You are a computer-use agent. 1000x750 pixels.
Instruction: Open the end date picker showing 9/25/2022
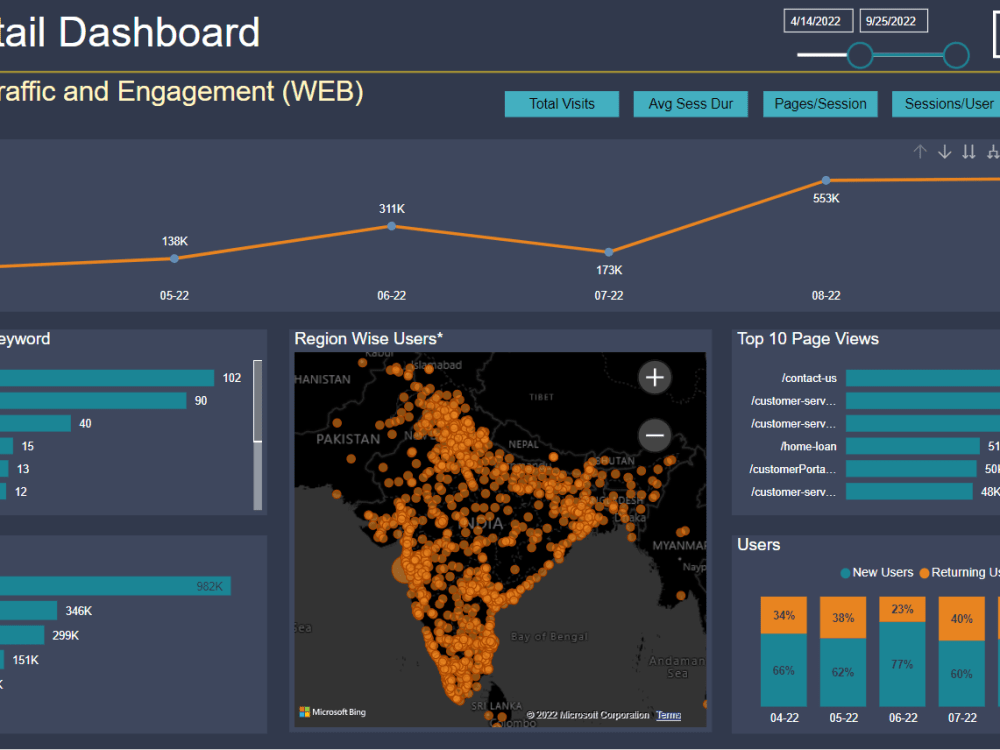click(893, 19)
